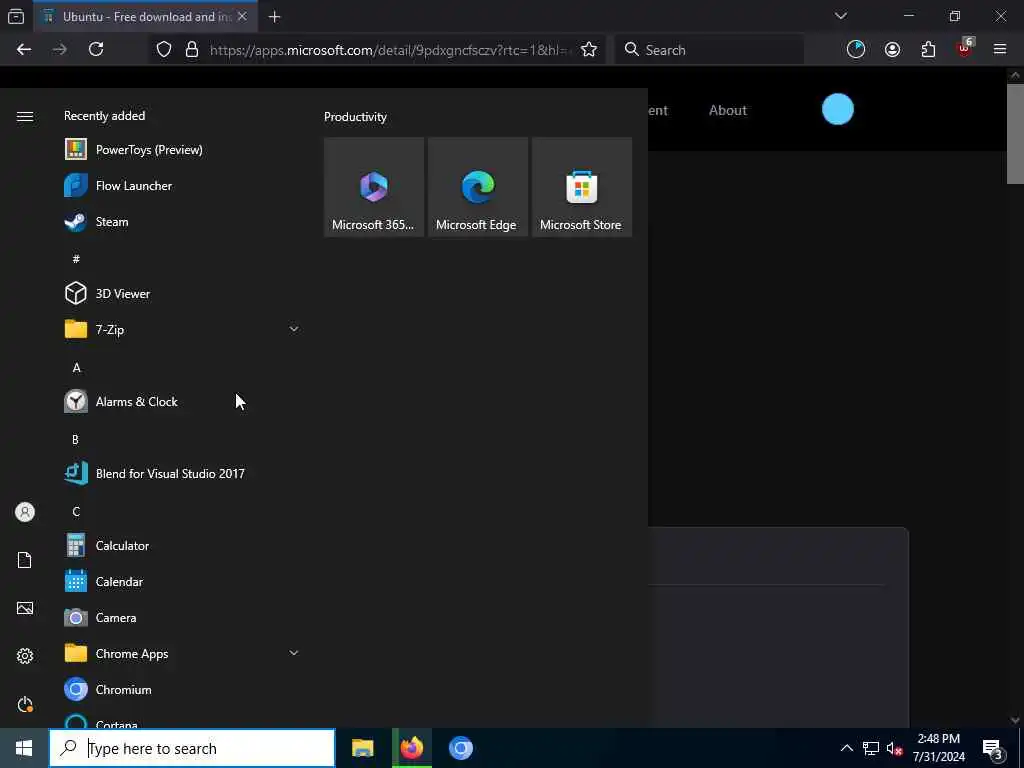1024x768 pixels.
Task: Click the Firefox Search box
Action: (709, 50)
